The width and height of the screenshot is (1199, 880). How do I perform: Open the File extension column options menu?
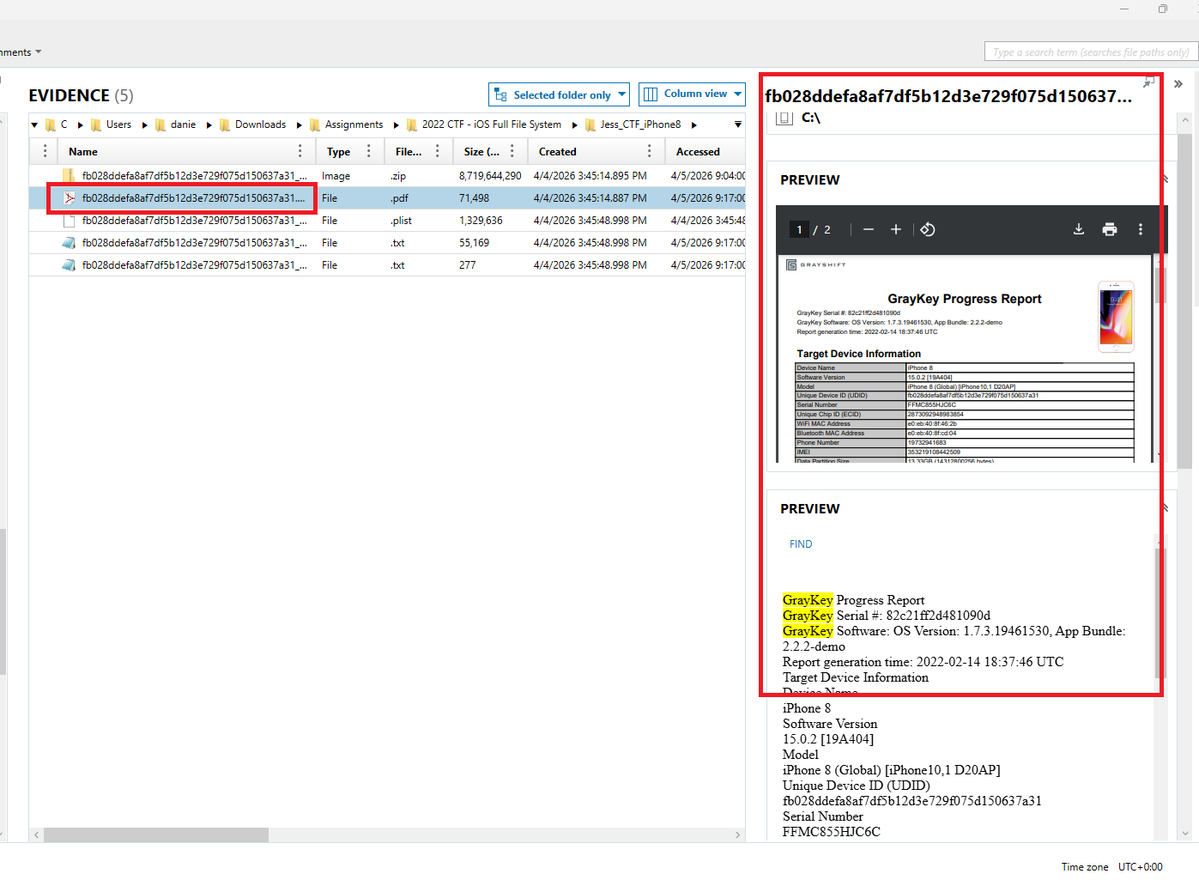437,151
